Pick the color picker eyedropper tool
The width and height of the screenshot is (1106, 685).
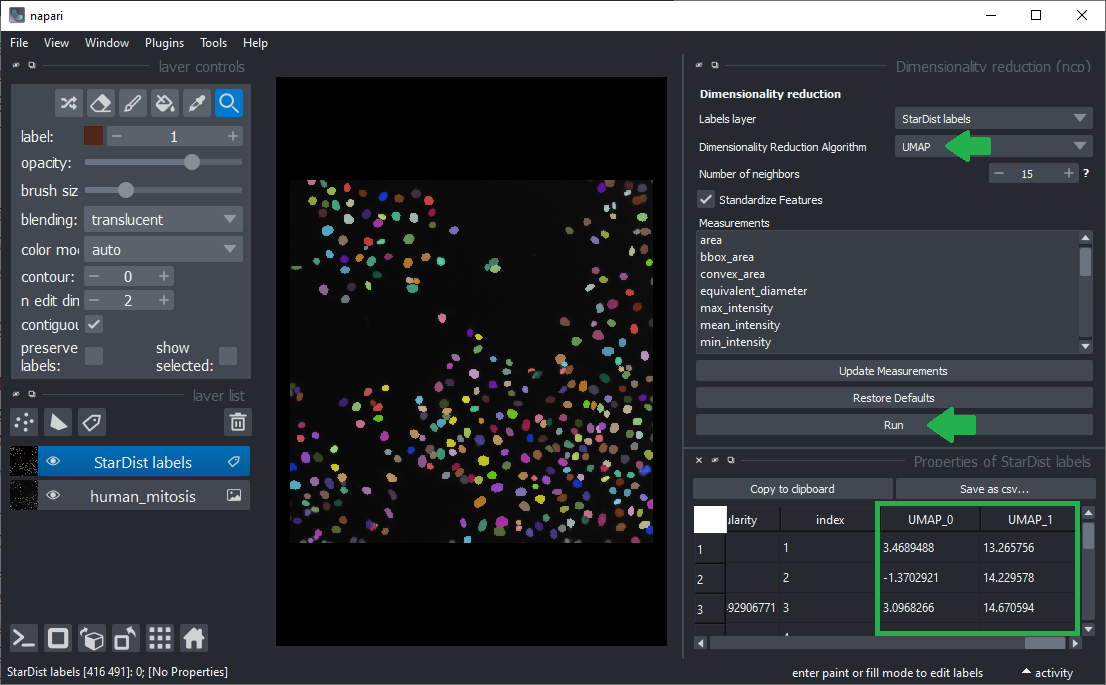(197, 103)
